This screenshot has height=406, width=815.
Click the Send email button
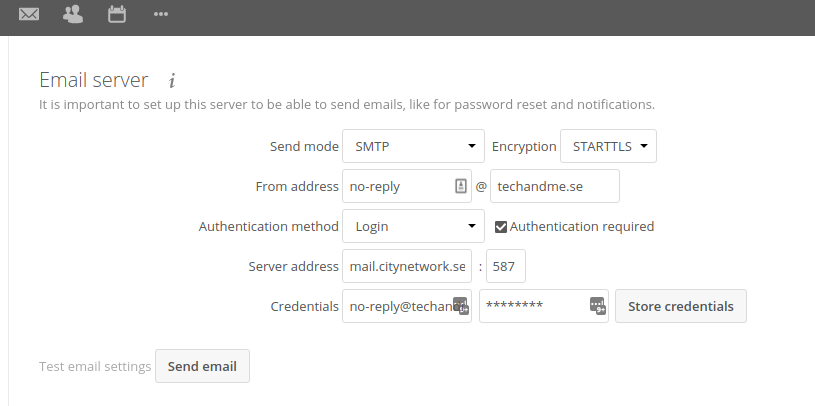202,366
